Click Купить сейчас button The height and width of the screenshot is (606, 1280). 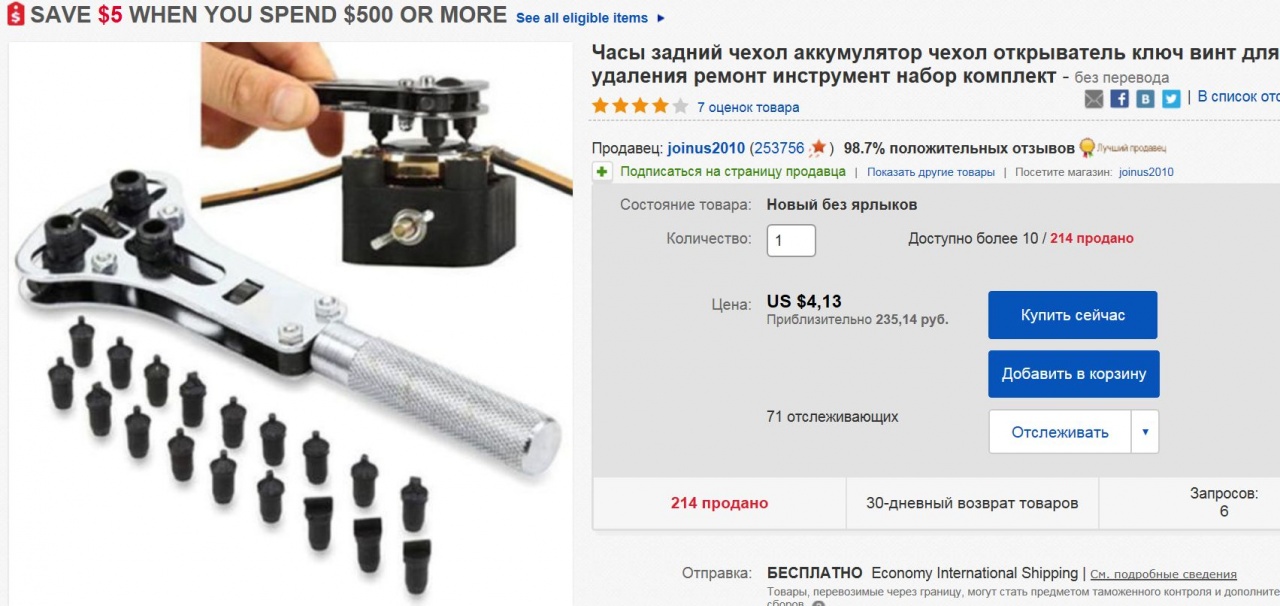click(x=1073, y=315)
